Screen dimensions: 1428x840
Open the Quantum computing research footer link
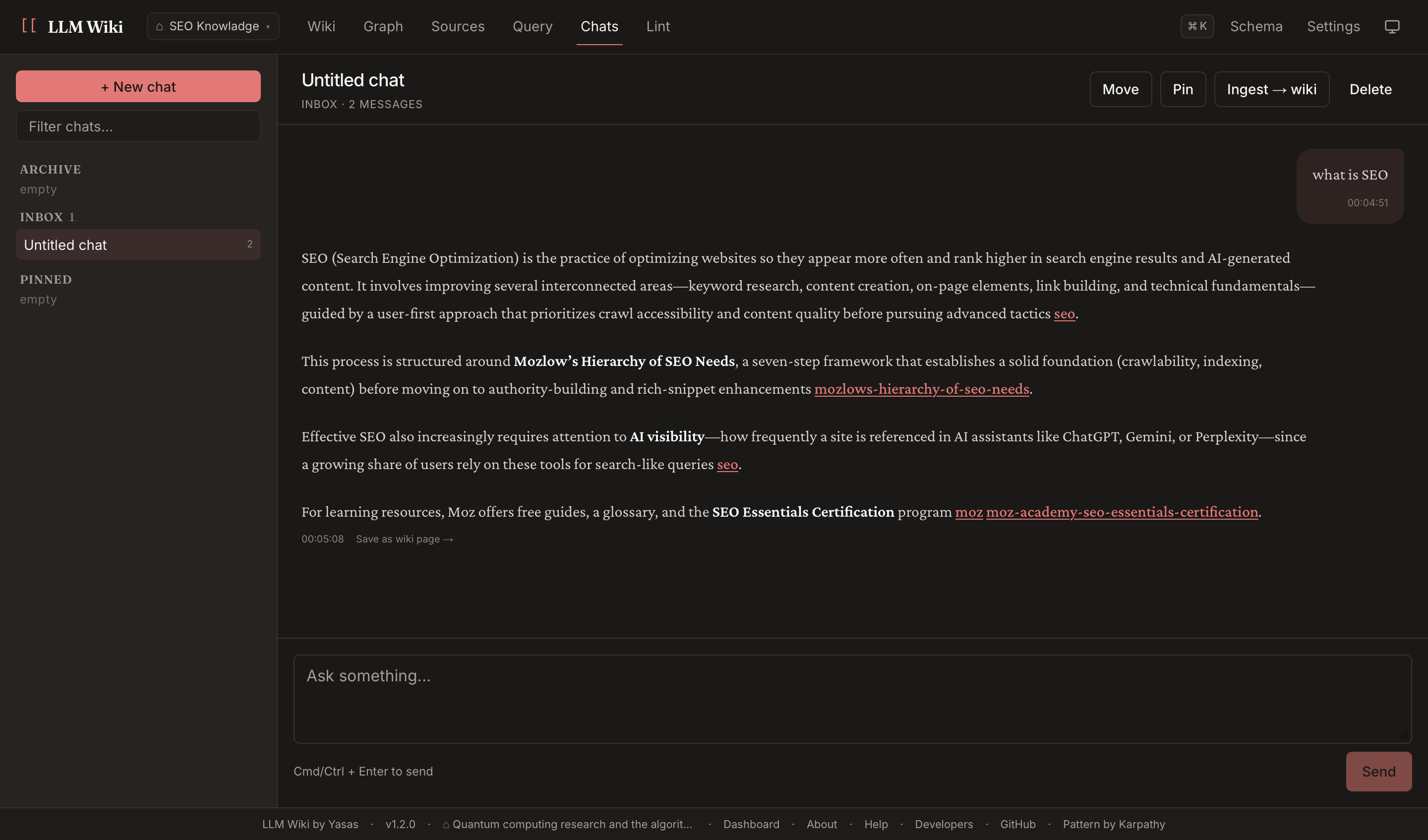[567, 824]
